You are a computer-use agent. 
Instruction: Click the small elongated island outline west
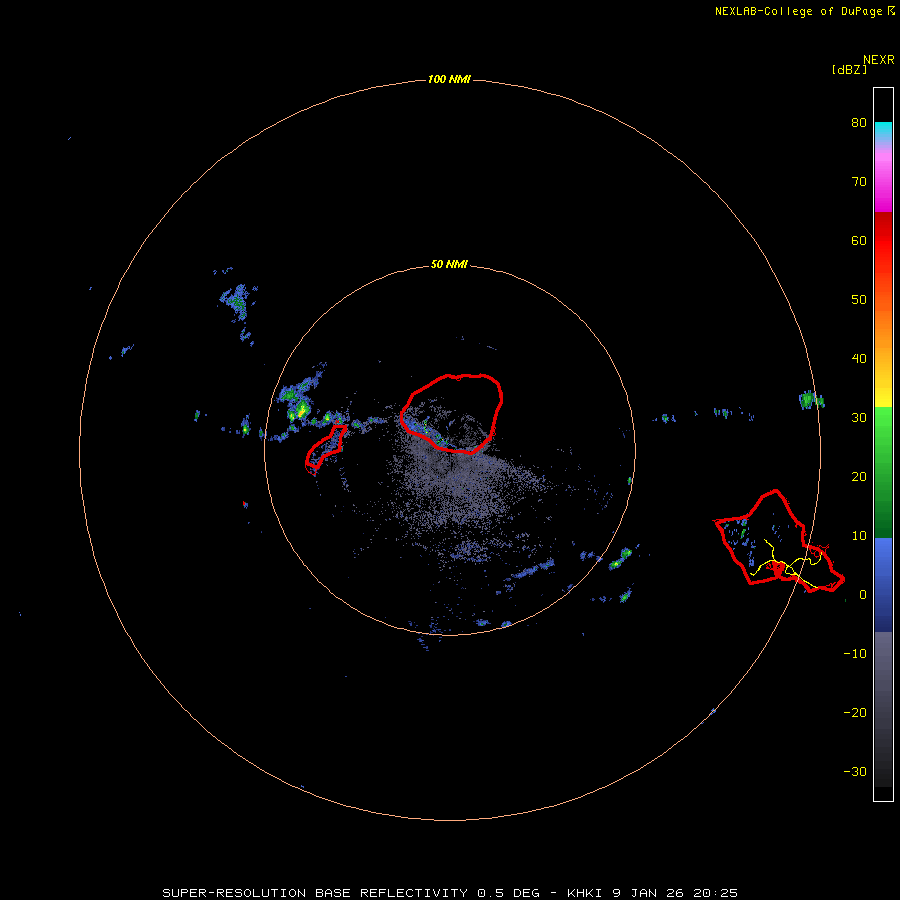coord(325,449)
